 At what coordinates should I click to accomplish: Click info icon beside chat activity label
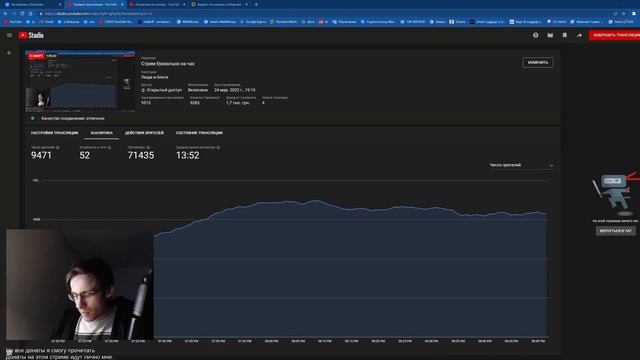109,147
